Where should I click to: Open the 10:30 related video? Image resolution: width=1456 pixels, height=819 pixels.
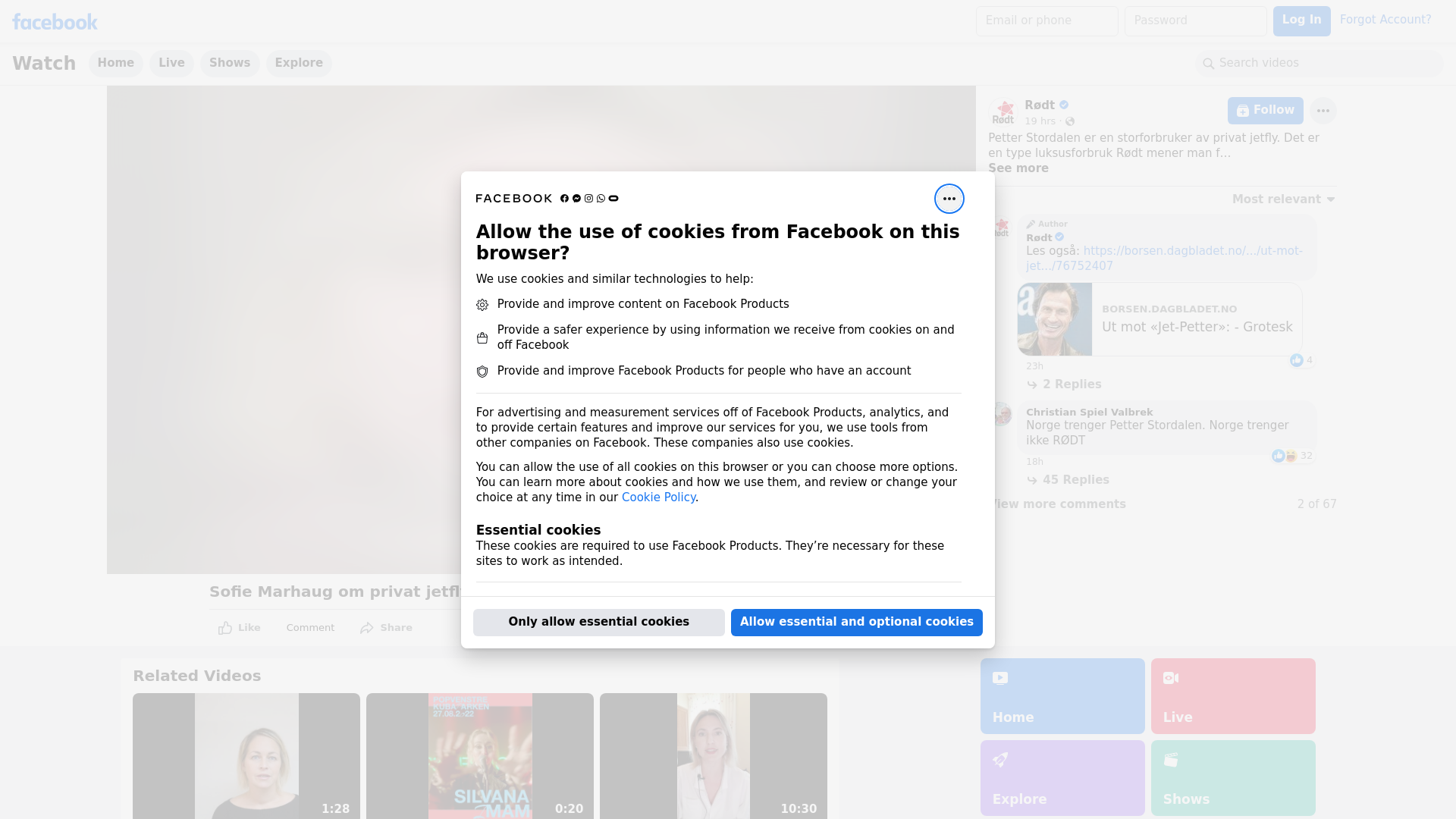[714, 755]
